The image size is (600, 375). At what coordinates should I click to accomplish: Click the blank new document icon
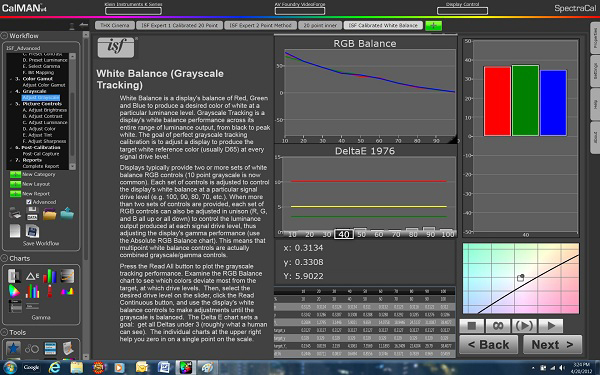coord(15,231)
